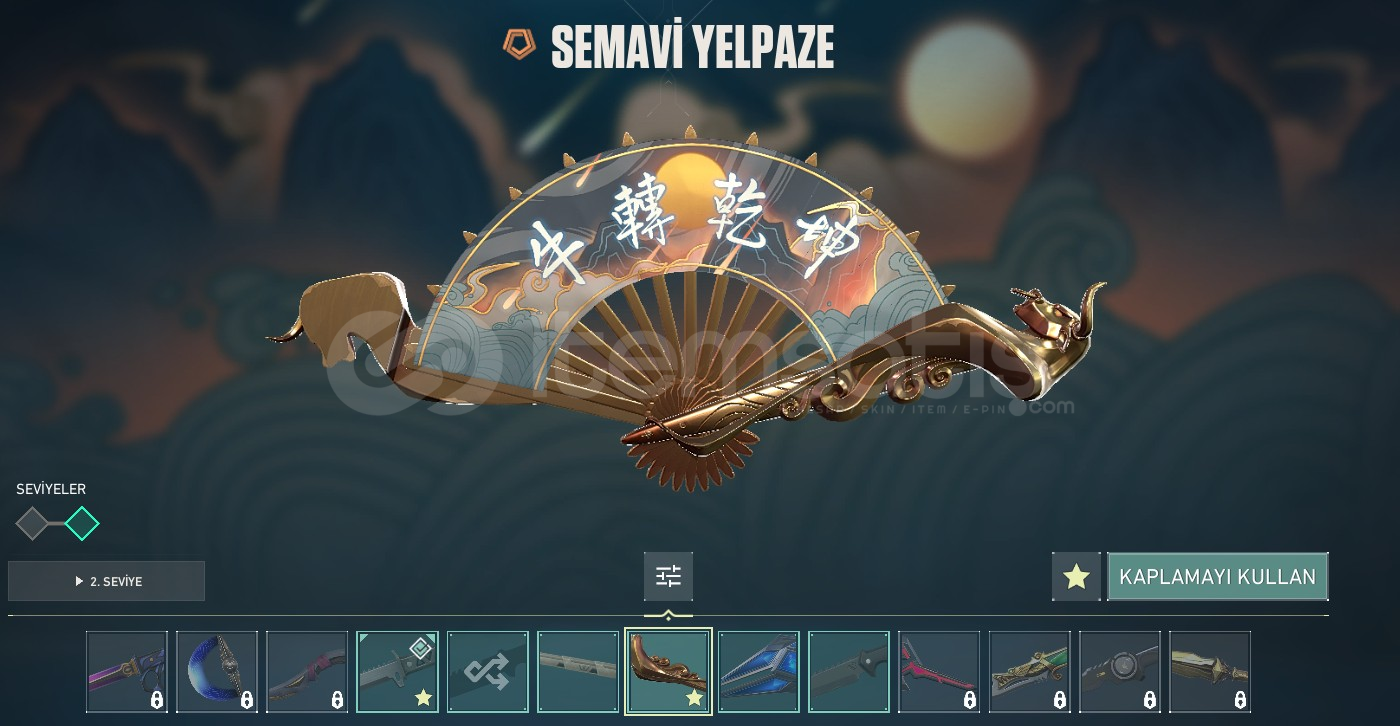Image resolution: width=1400 pixels, height=726 pixels.
Task: Select the second teal level diamond
Action: point(82,523)
